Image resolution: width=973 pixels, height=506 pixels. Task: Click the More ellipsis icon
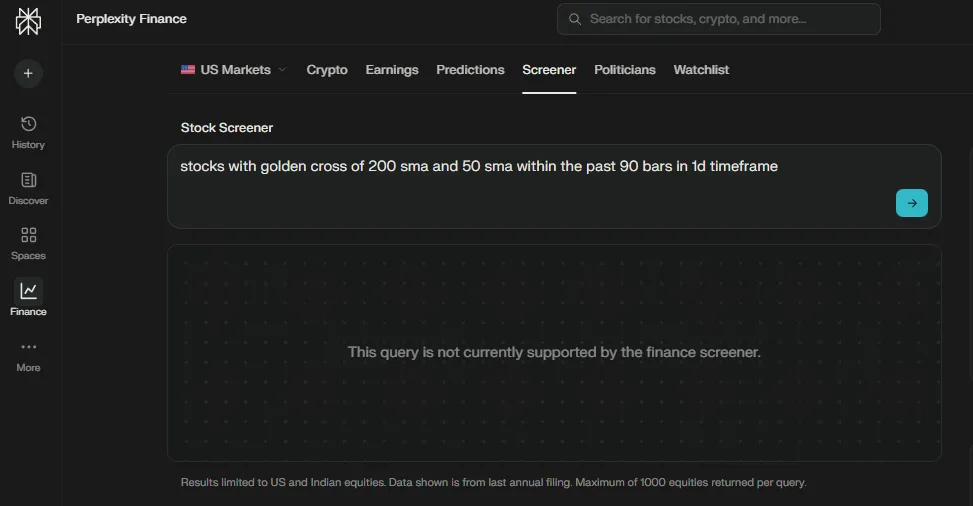[28, 347]
